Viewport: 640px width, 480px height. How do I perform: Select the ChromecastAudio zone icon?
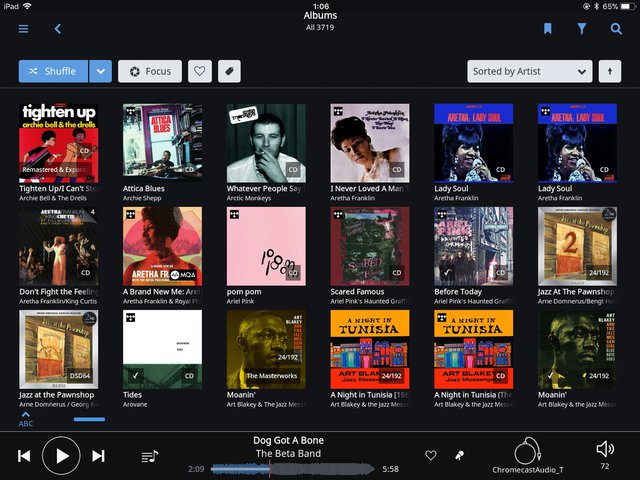tap(527, 452)
